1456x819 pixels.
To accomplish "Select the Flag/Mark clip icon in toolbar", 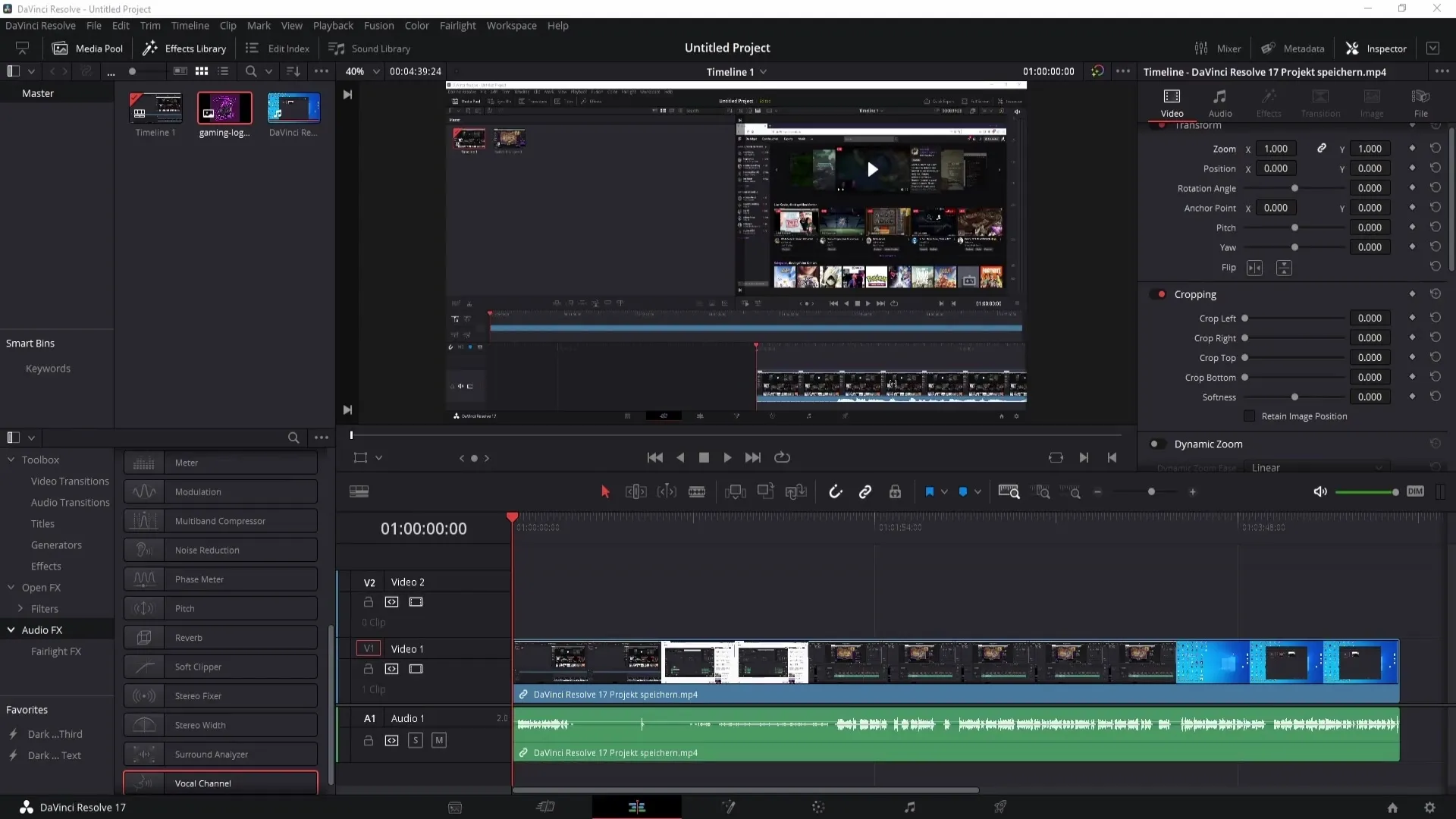I will click(929, 492).
